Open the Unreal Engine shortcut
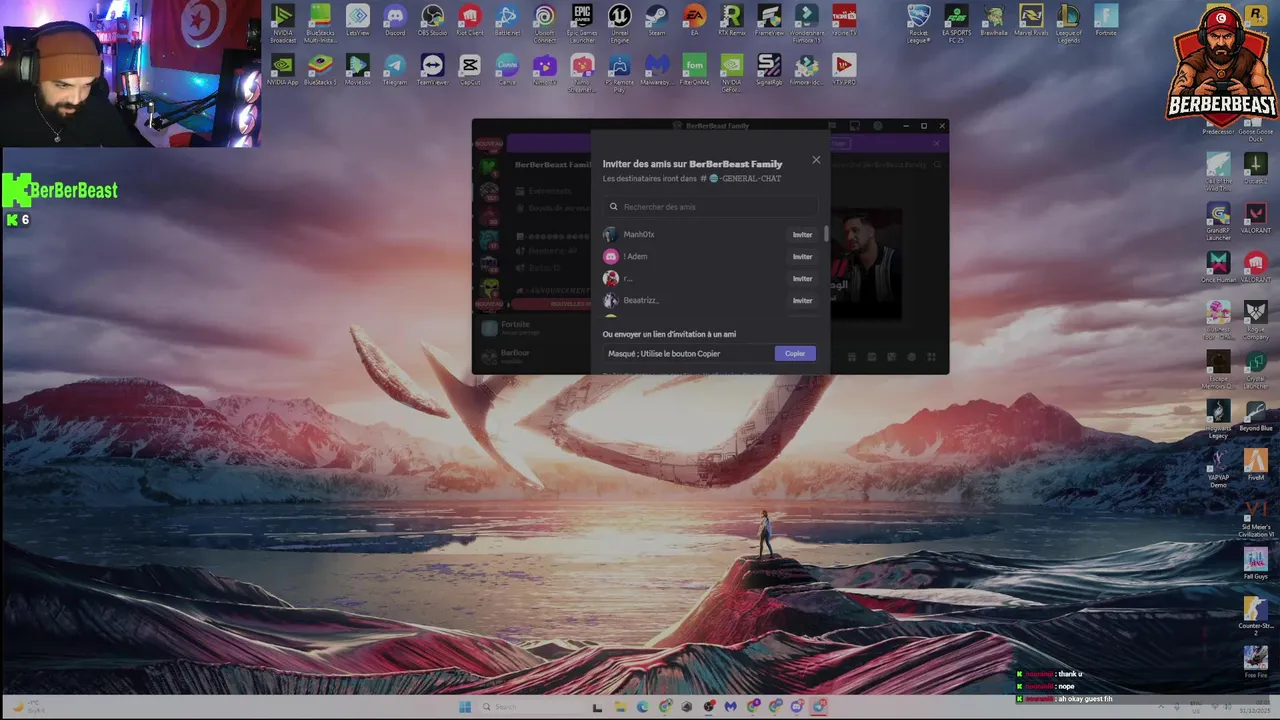The image size is (1280, 720). (x=619, y=23)
